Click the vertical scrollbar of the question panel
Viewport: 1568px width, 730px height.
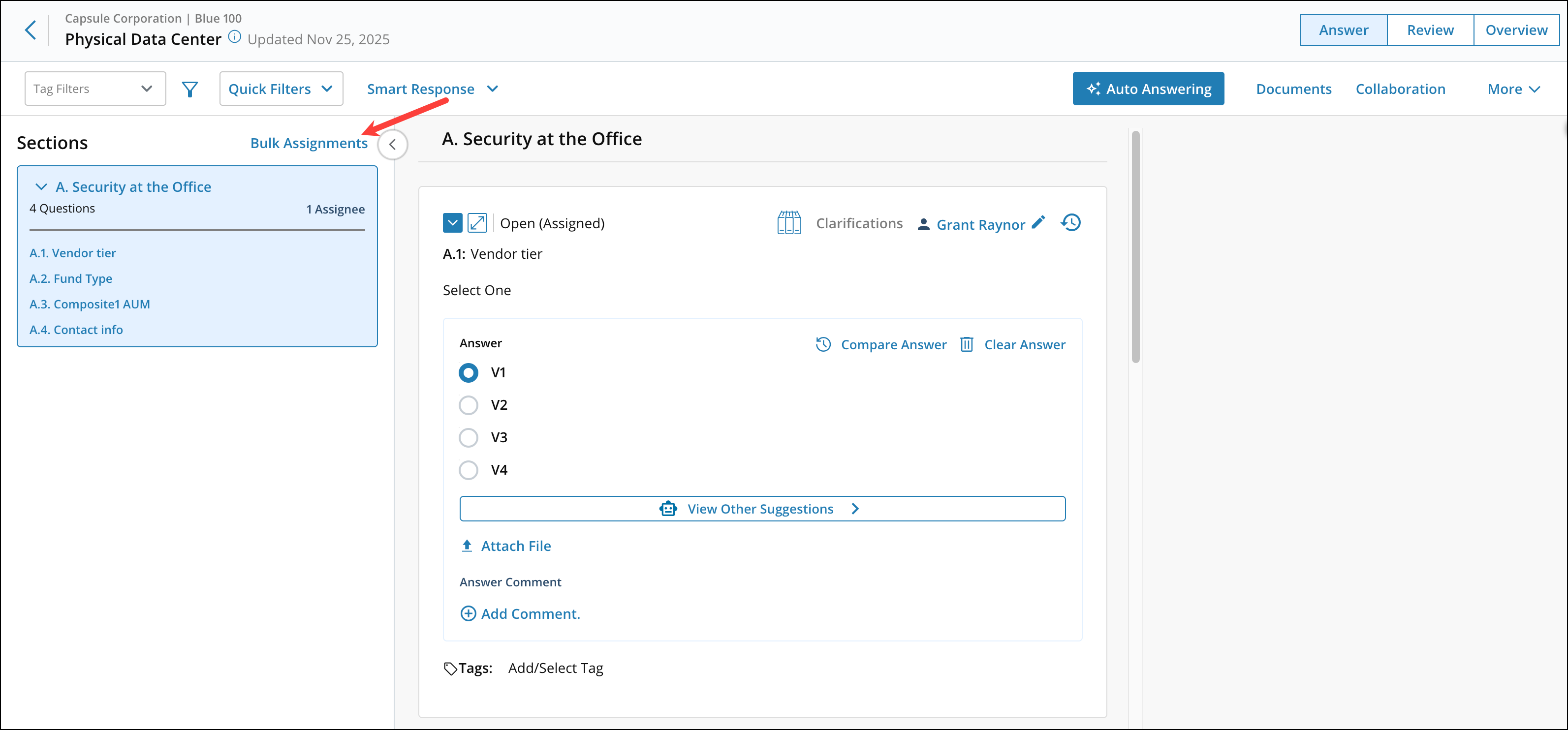(1135, 246)
